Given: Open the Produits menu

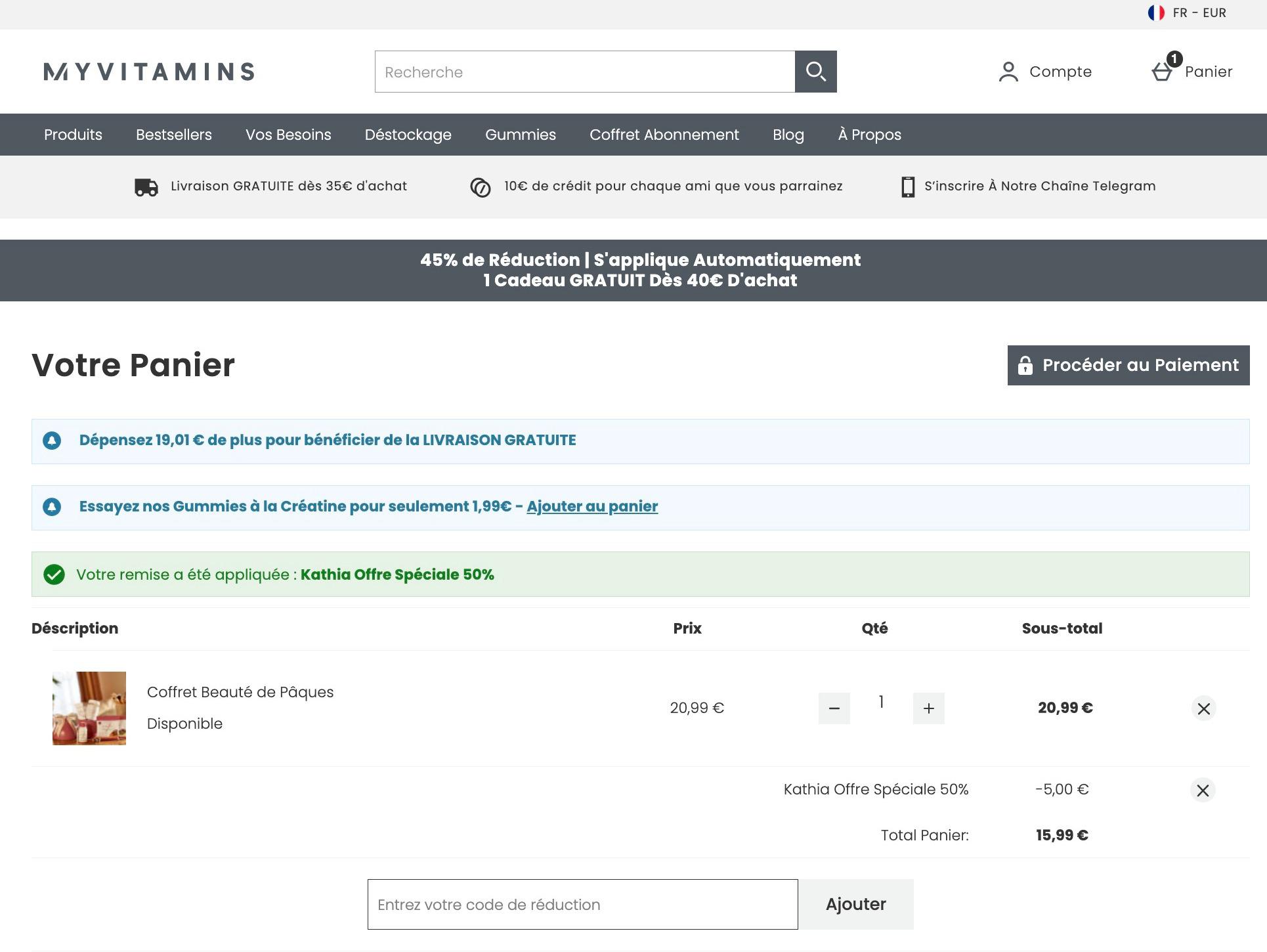Looking at the screenshot, I should click(x=73, y=135).
